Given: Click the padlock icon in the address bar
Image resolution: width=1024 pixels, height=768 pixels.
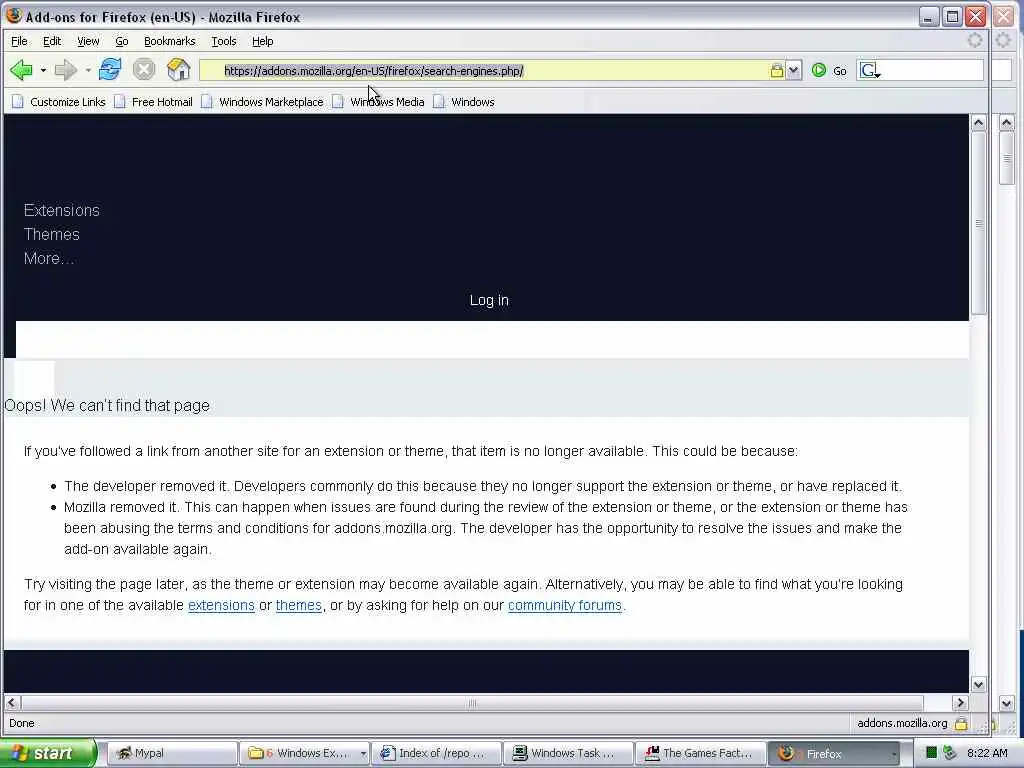Looking at the screenshot, I should [776, 71].
